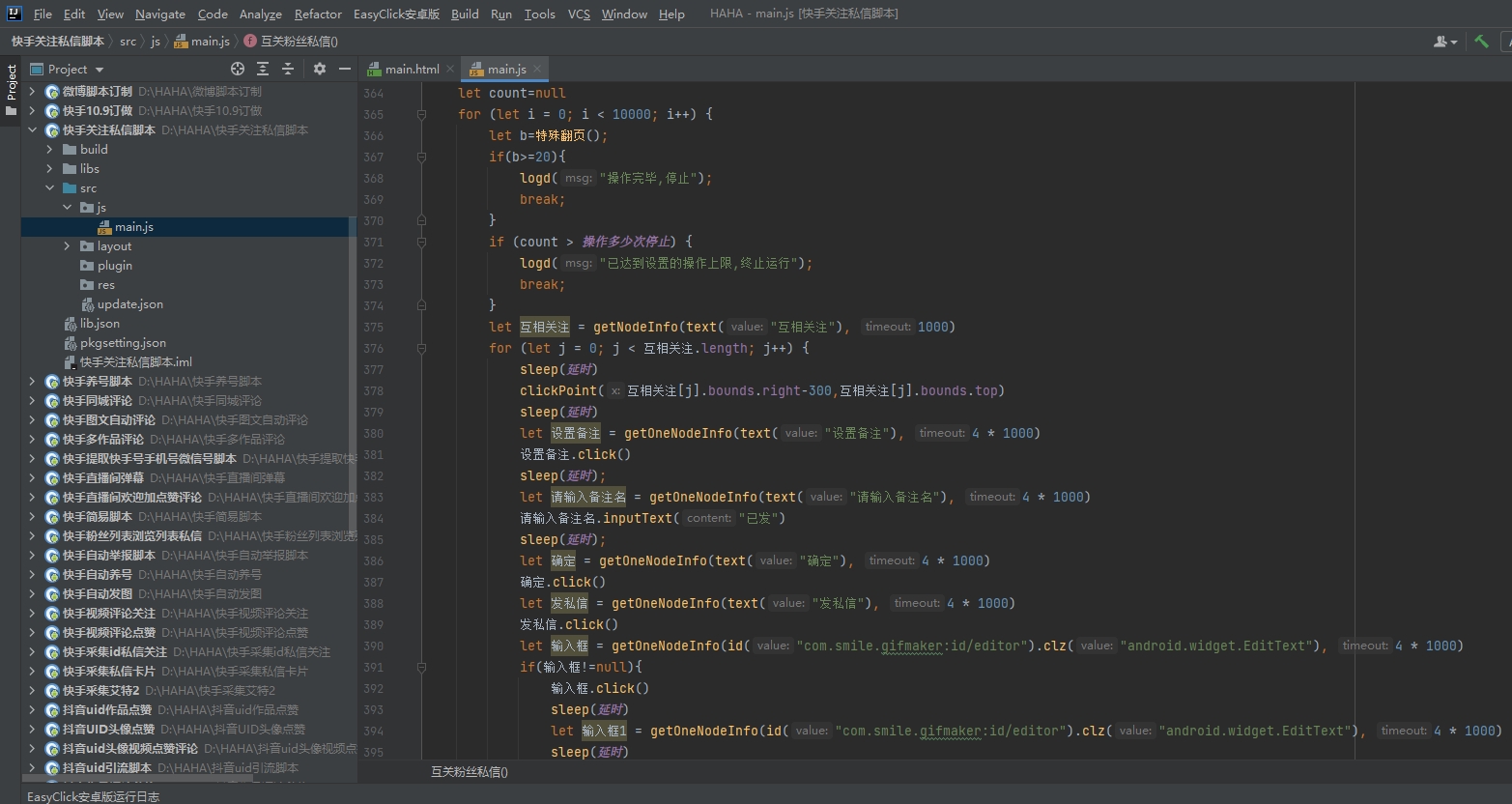Select lib.json file
1512x804 pixels.
100,323
